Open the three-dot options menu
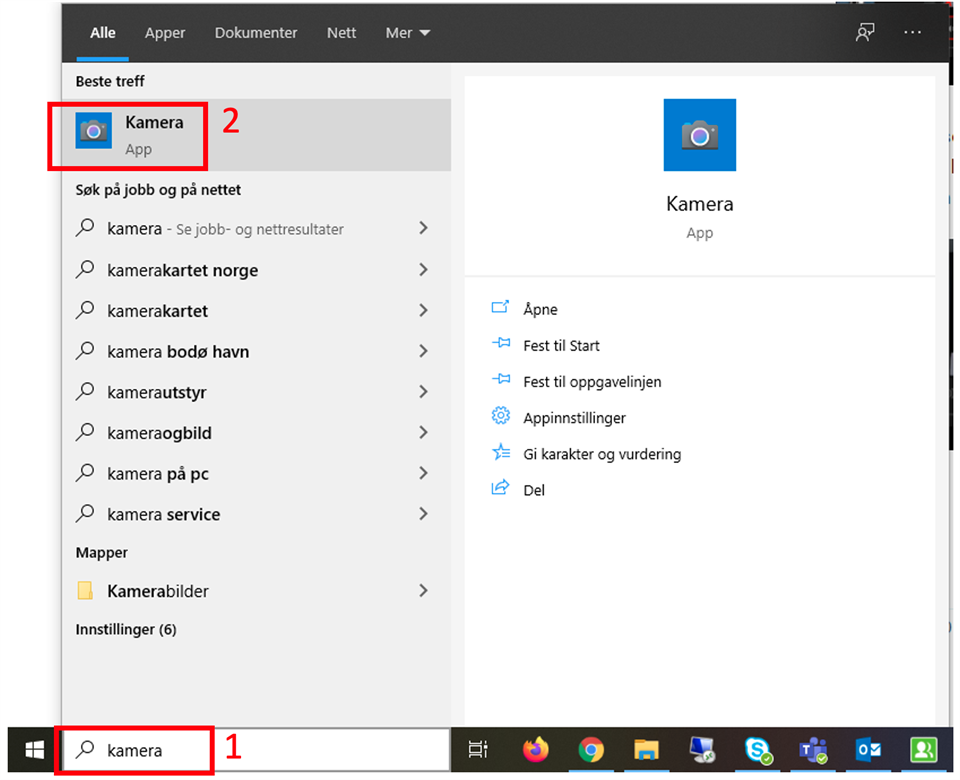The image size is (960, 780). tap(912, 33)
